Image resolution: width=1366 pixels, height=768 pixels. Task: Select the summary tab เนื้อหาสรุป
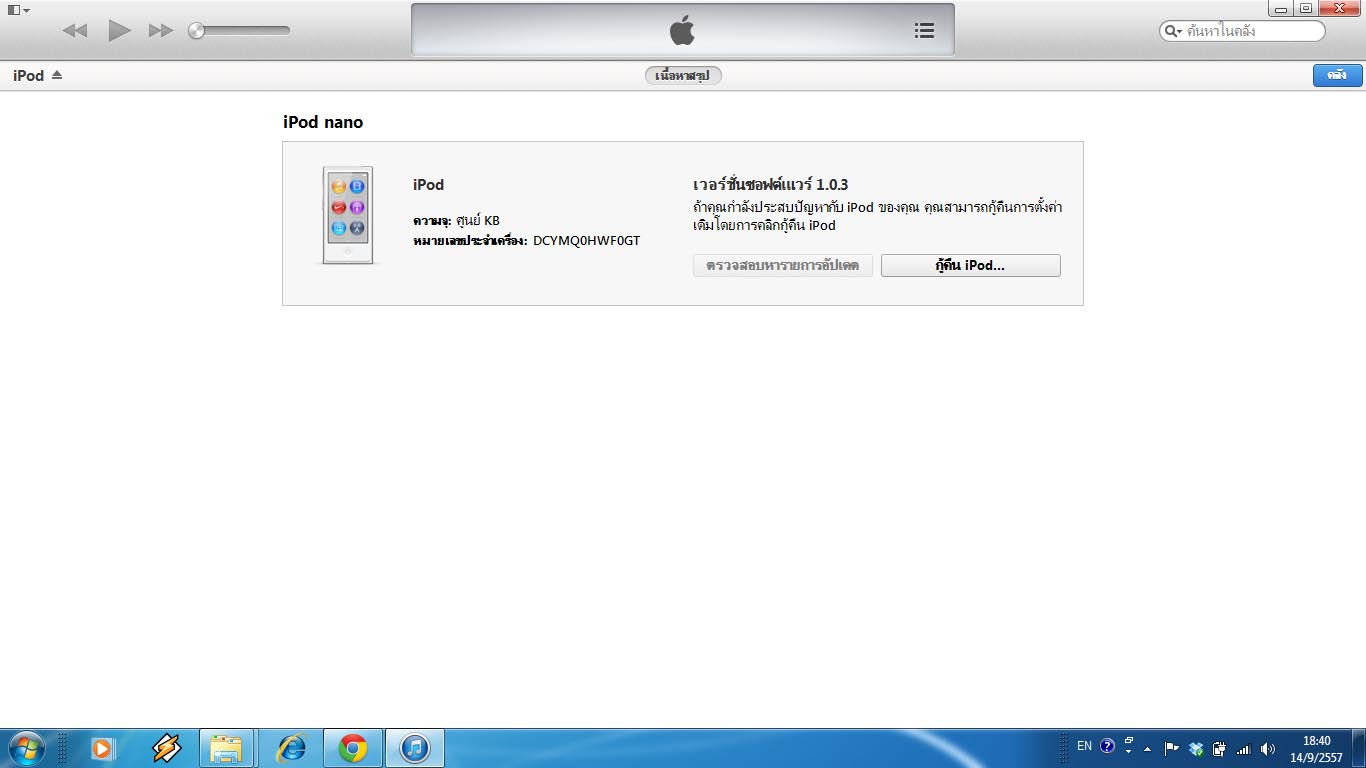pyautogui.click(x=683, y=75)
